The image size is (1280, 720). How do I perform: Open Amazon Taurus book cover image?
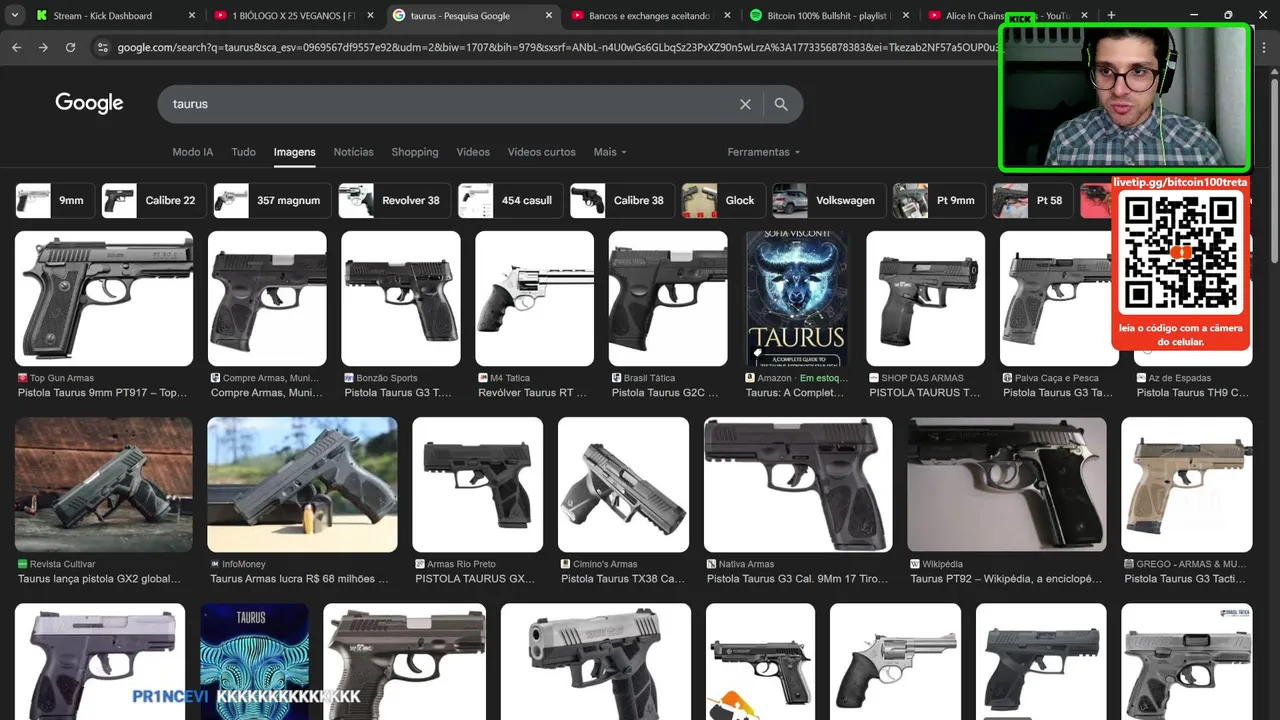click(797, 299)
